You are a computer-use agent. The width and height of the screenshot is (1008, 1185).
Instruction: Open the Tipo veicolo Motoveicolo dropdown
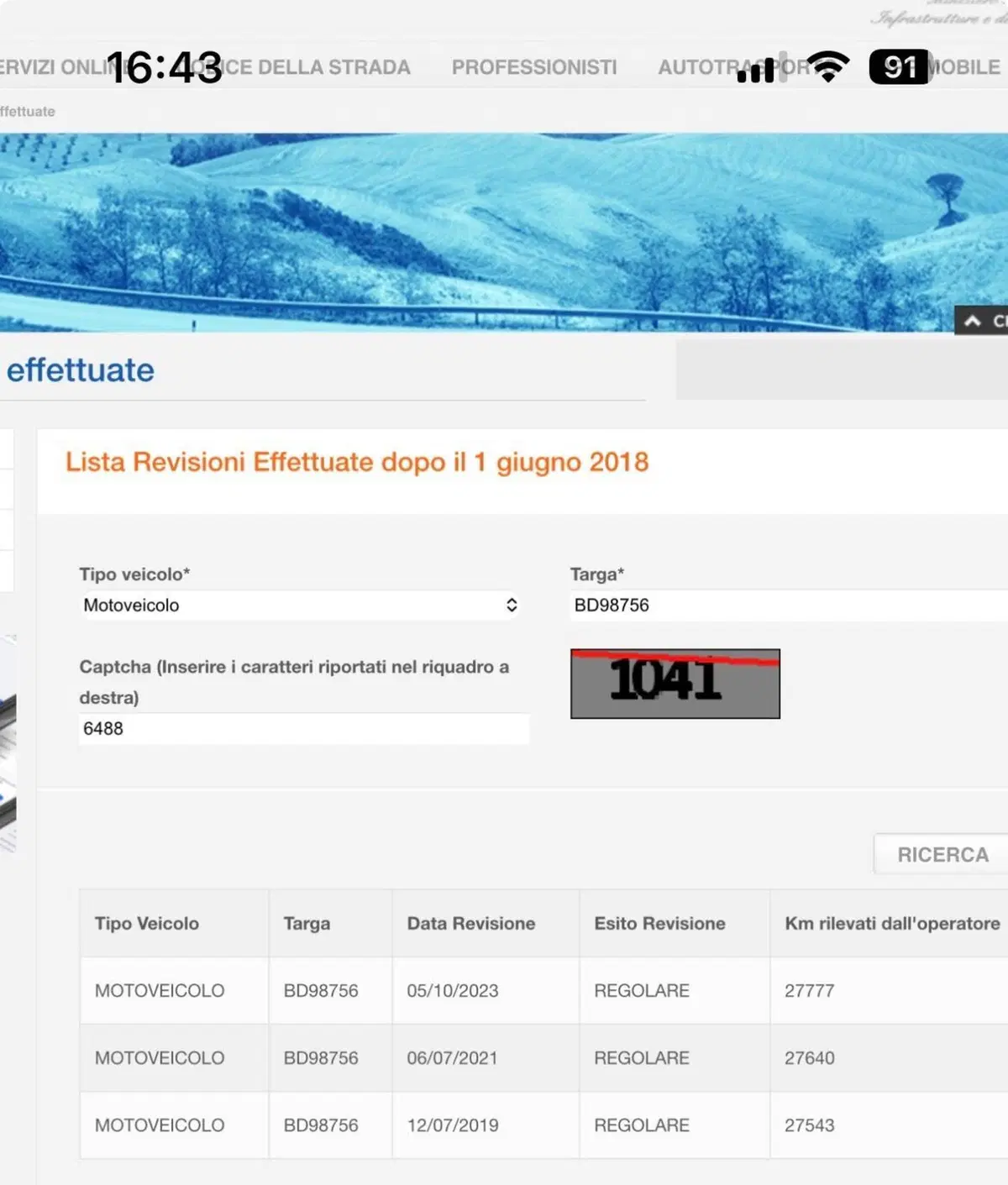point(300,606)
